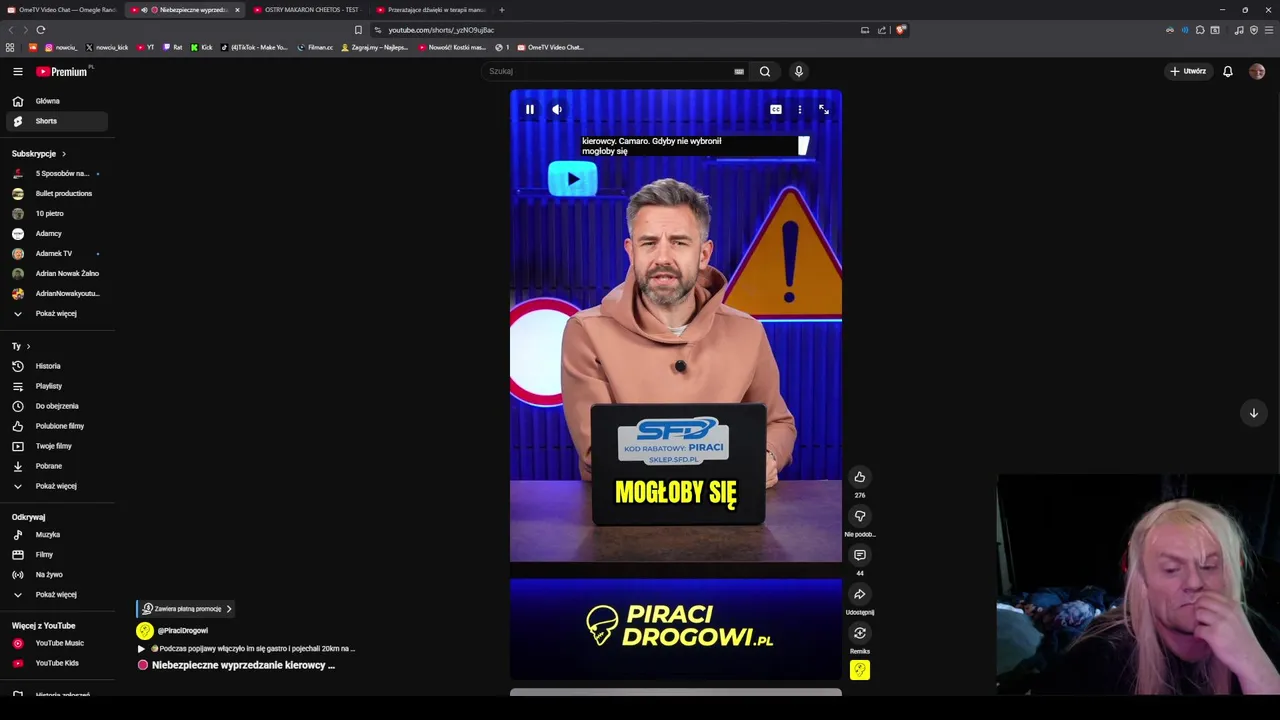Open the browser hamburger main menu
Screen dimensions: 1280x720
coord(1270,30)
